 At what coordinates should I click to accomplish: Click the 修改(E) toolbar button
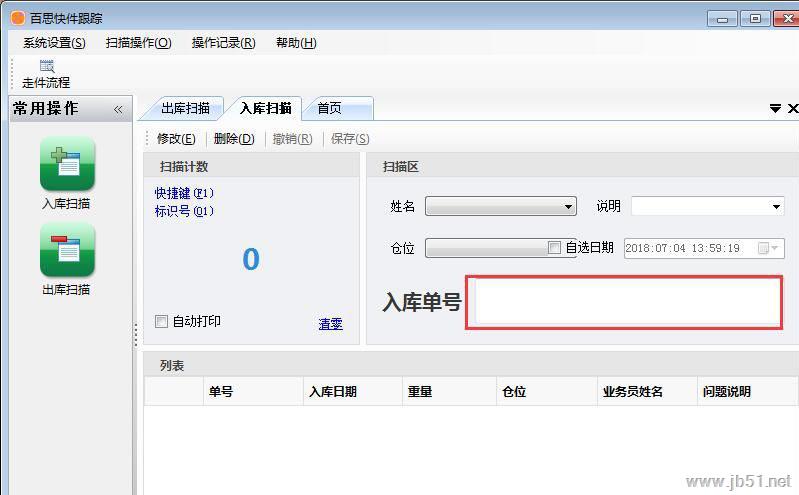[176, 139]
